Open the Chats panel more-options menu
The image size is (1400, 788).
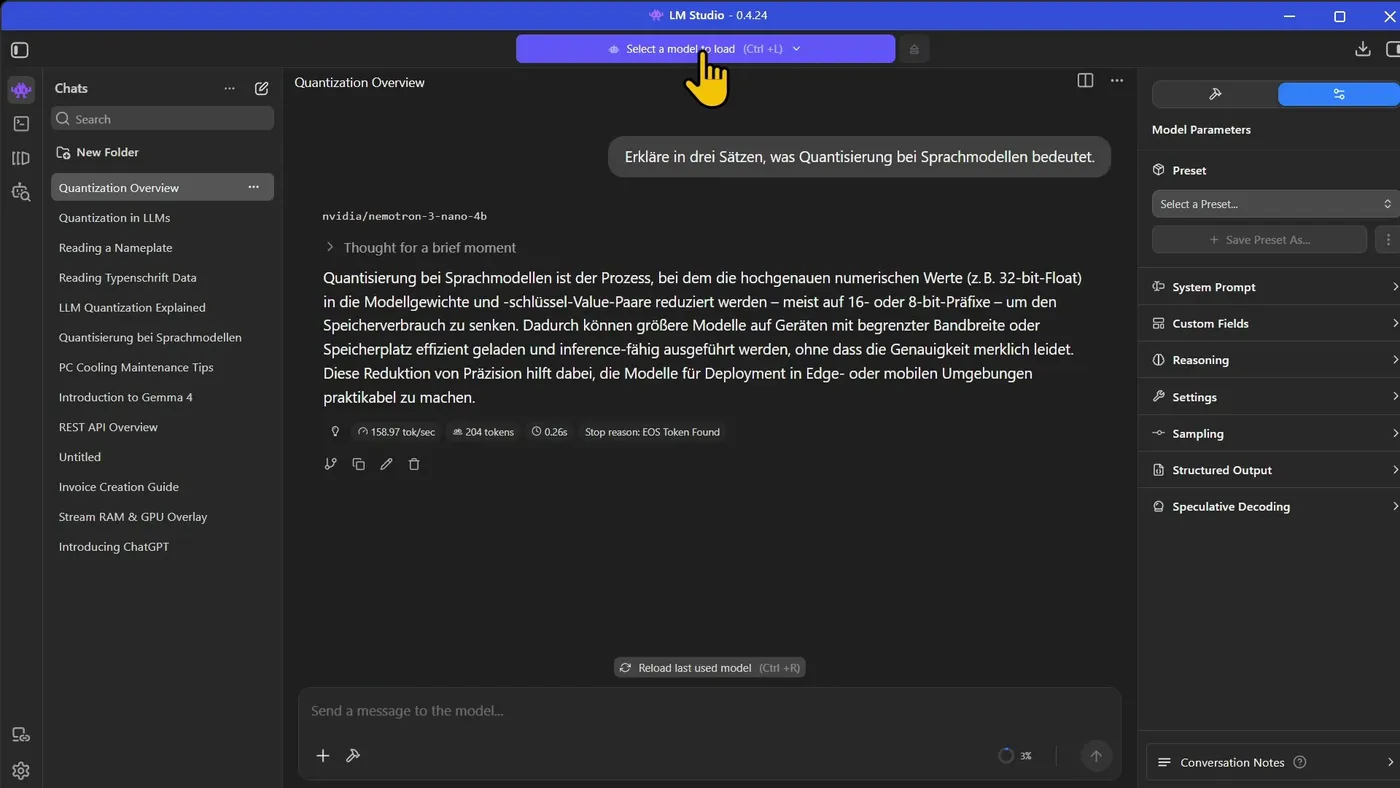click(230, 88)
